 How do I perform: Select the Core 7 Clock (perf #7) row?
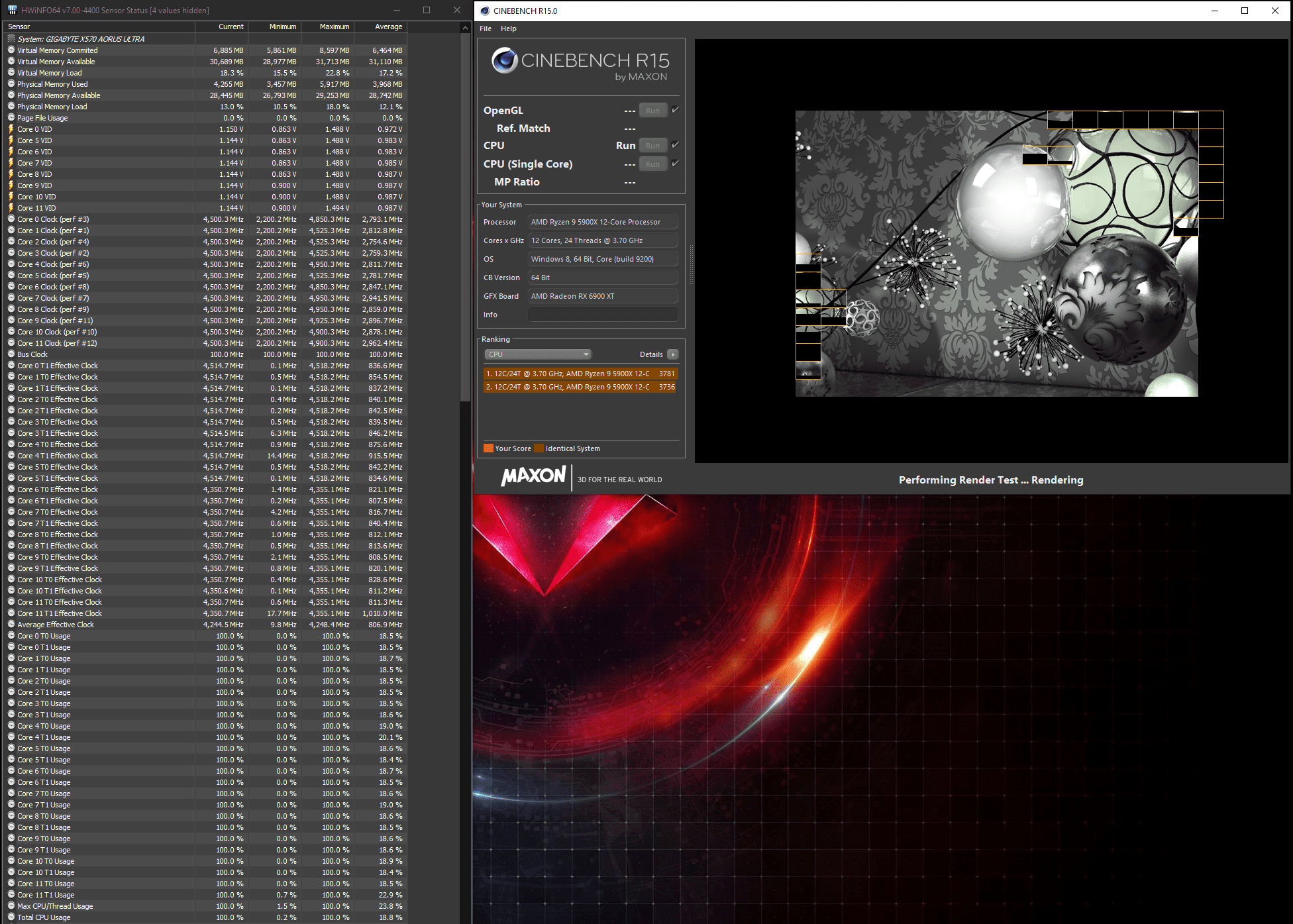[205, 298]
